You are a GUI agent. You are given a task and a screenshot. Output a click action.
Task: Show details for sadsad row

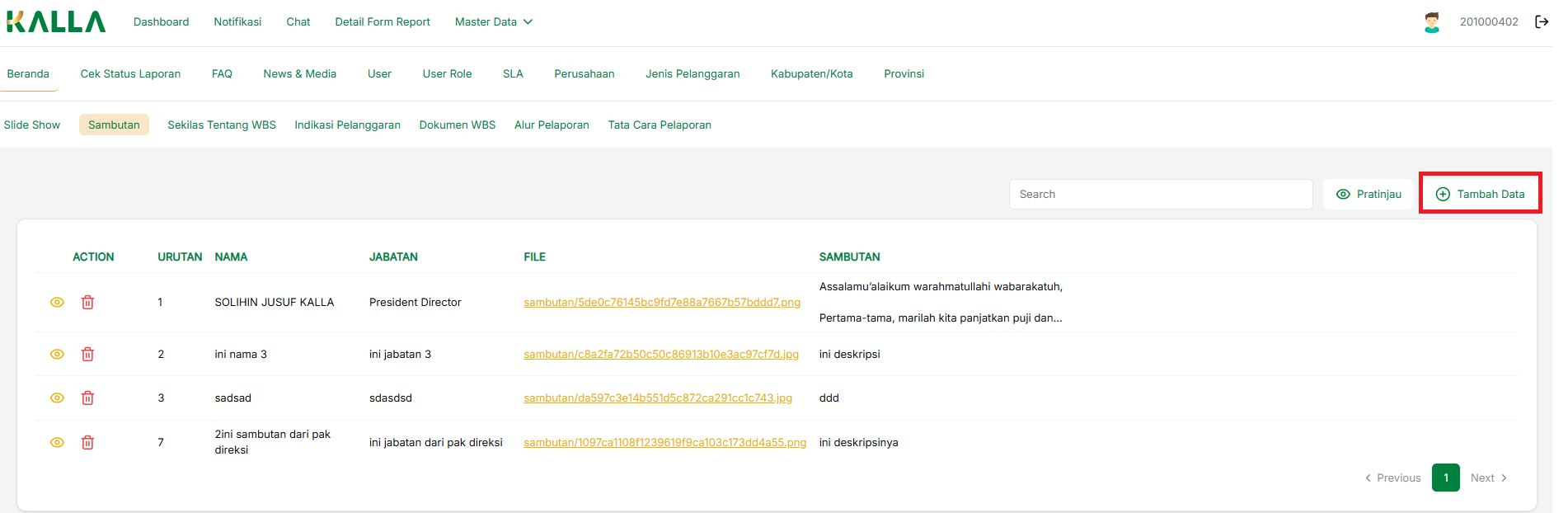tap(57, 398)
